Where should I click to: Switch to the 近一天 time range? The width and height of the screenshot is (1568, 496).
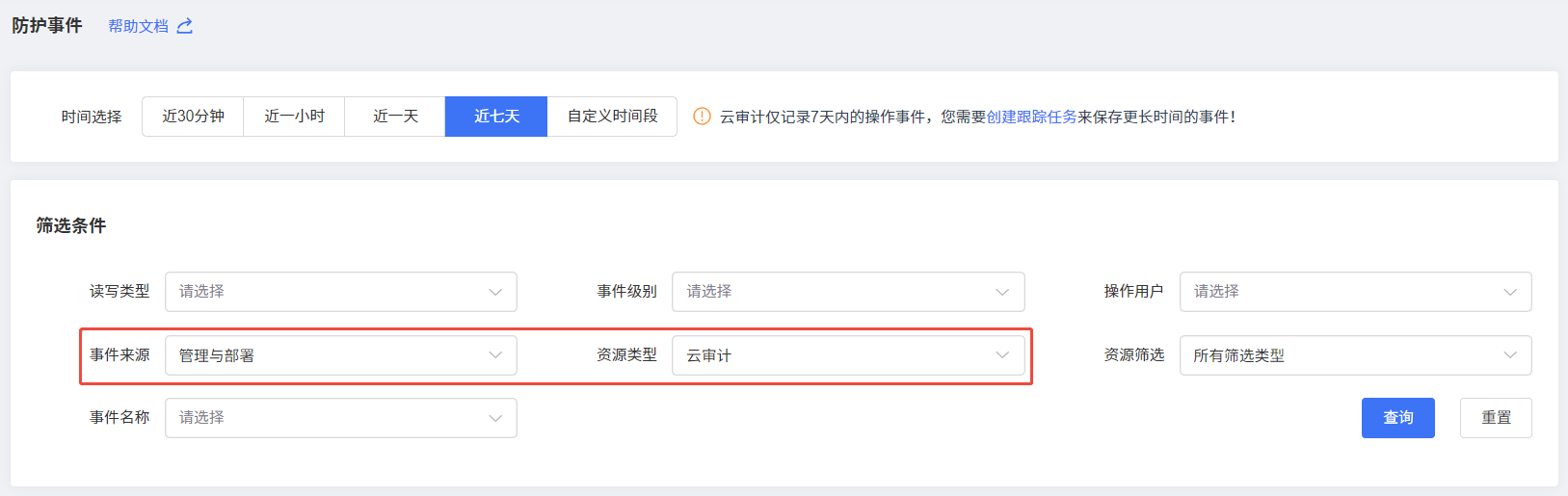(395, 117)
